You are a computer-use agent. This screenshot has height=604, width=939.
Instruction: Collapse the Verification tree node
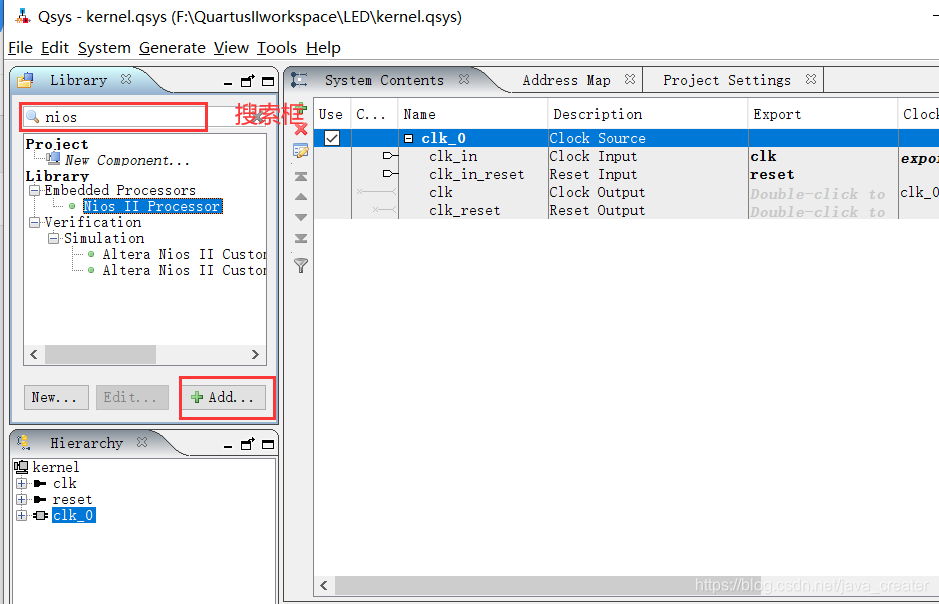point(35,223)
